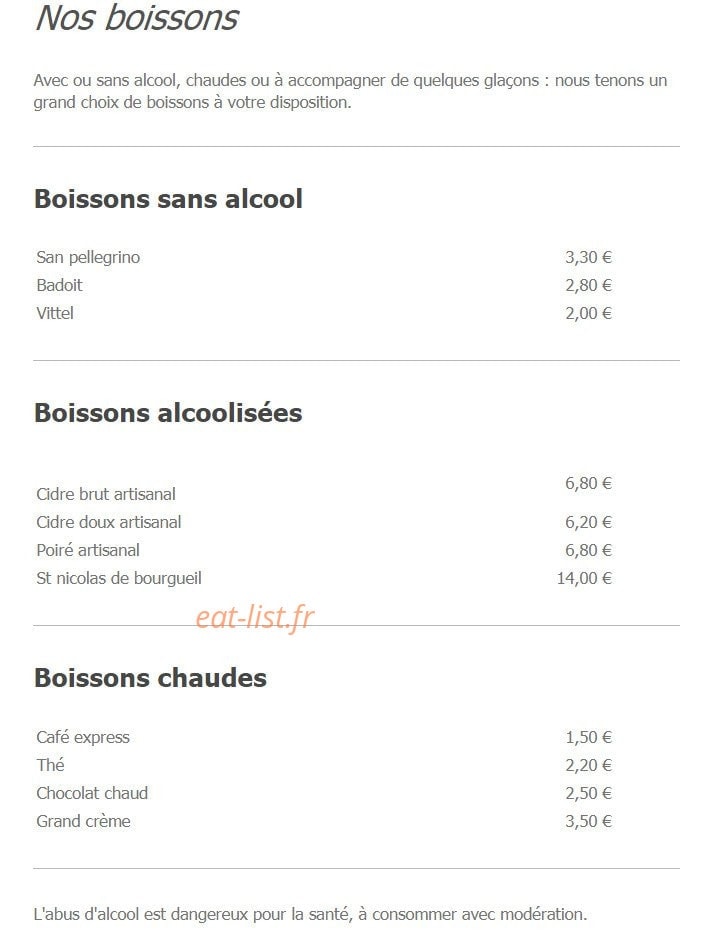Click the Vittel drink entry

tap(55, 314)
